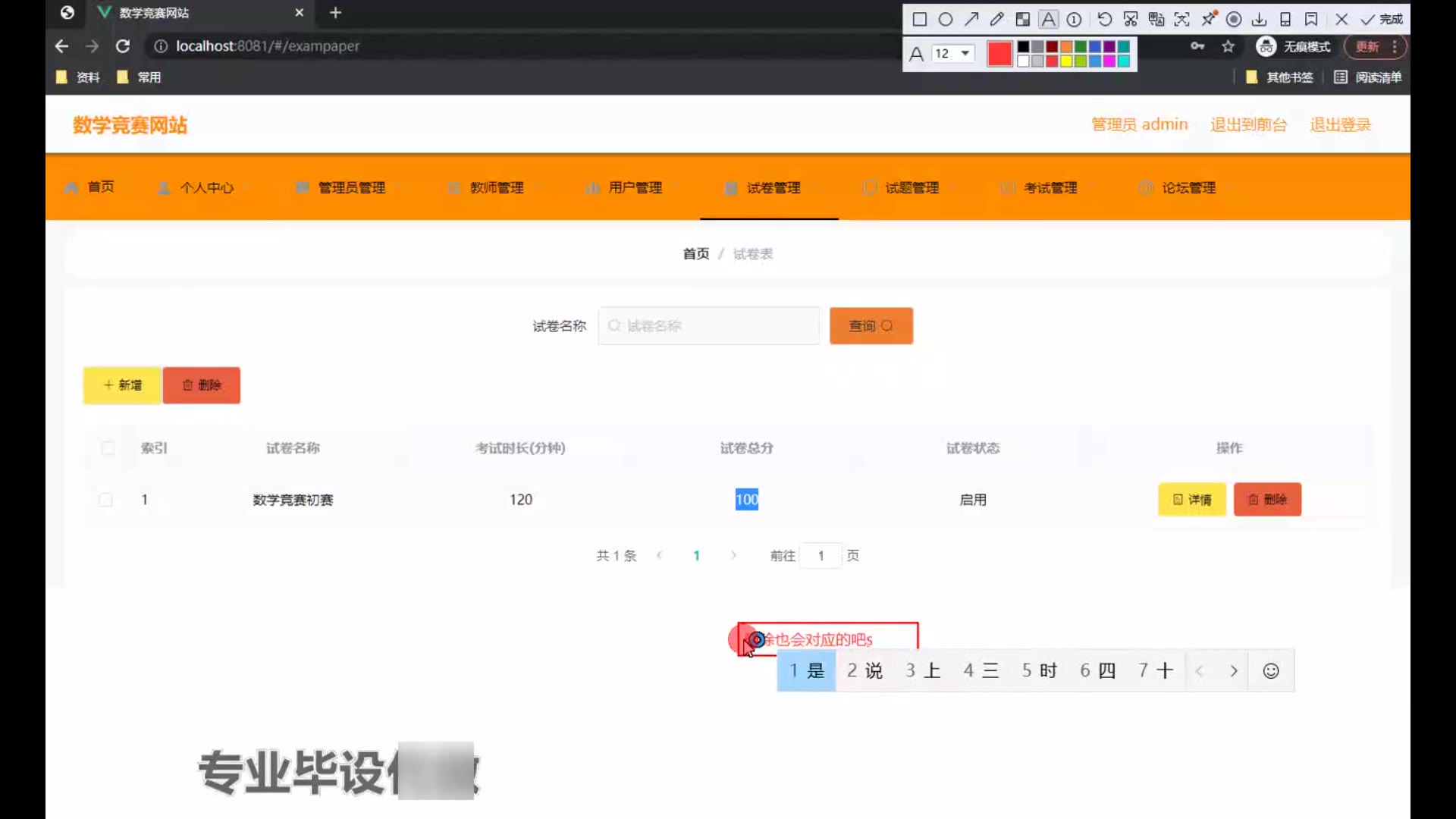Show next IME candidate page
The height and width of the screenshot is (819, 1456).
[1234, 671]
